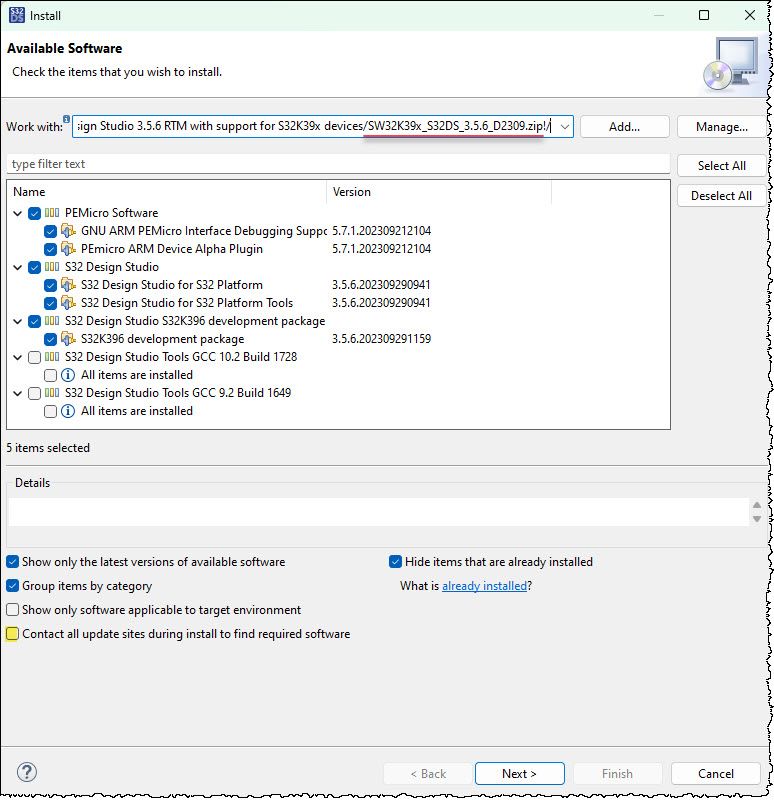Click the type filter text field
The height and width of the screenshot is (800, 774).
coord(338,164)
